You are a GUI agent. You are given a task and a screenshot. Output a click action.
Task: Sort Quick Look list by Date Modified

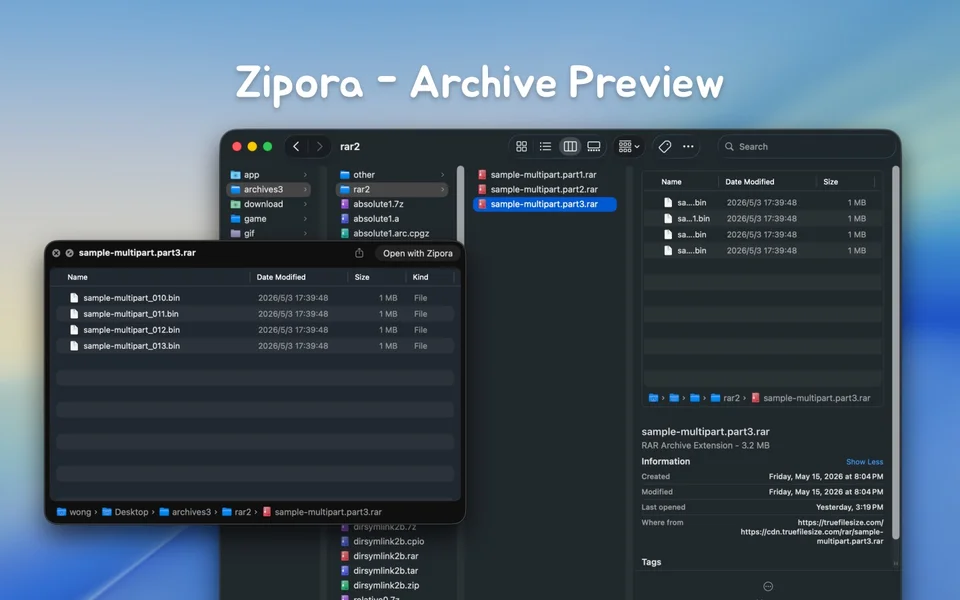coord(299,277)
